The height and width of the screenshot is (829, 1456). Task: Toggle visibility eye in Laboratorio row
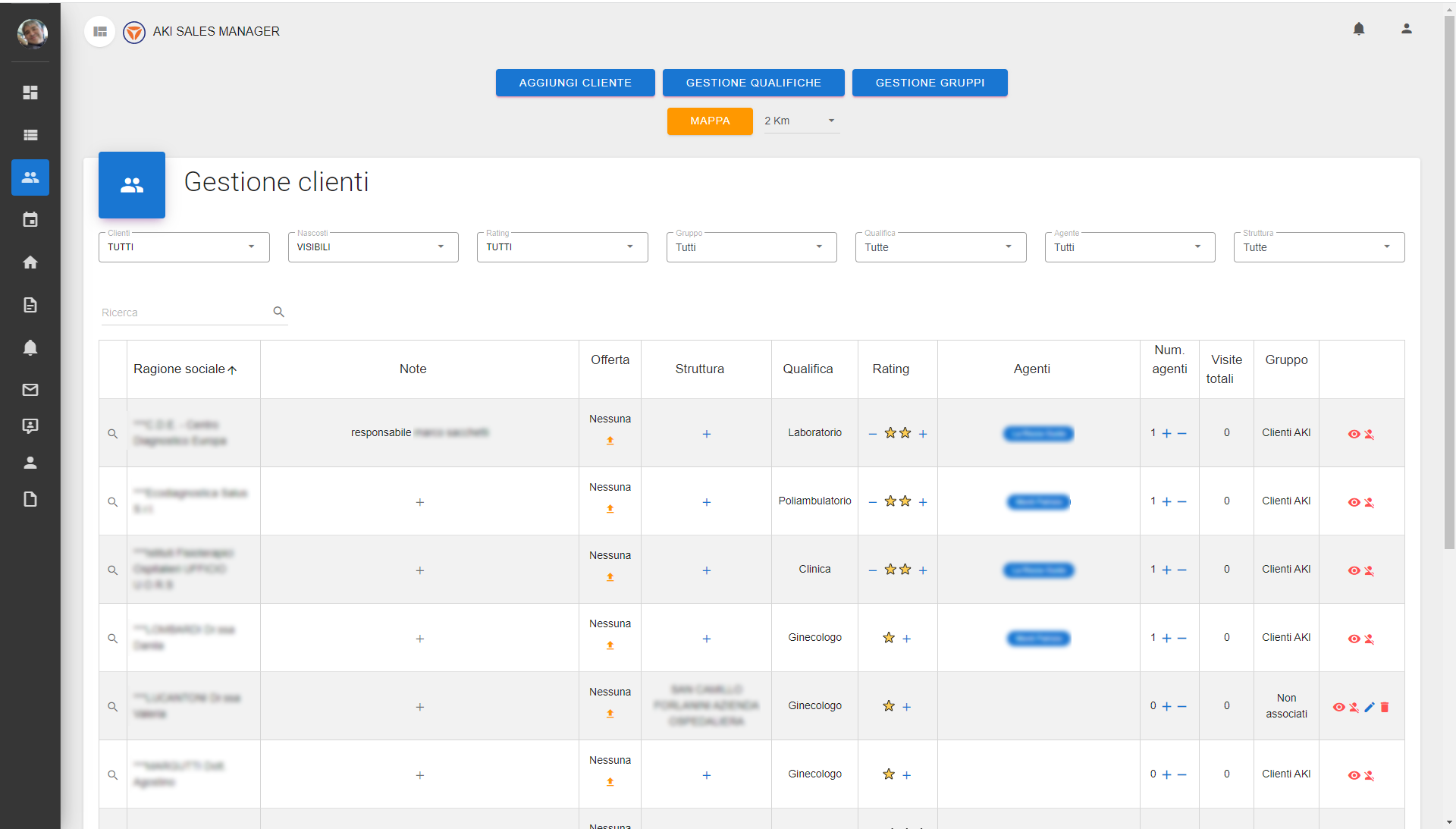tap(1354, 435)
